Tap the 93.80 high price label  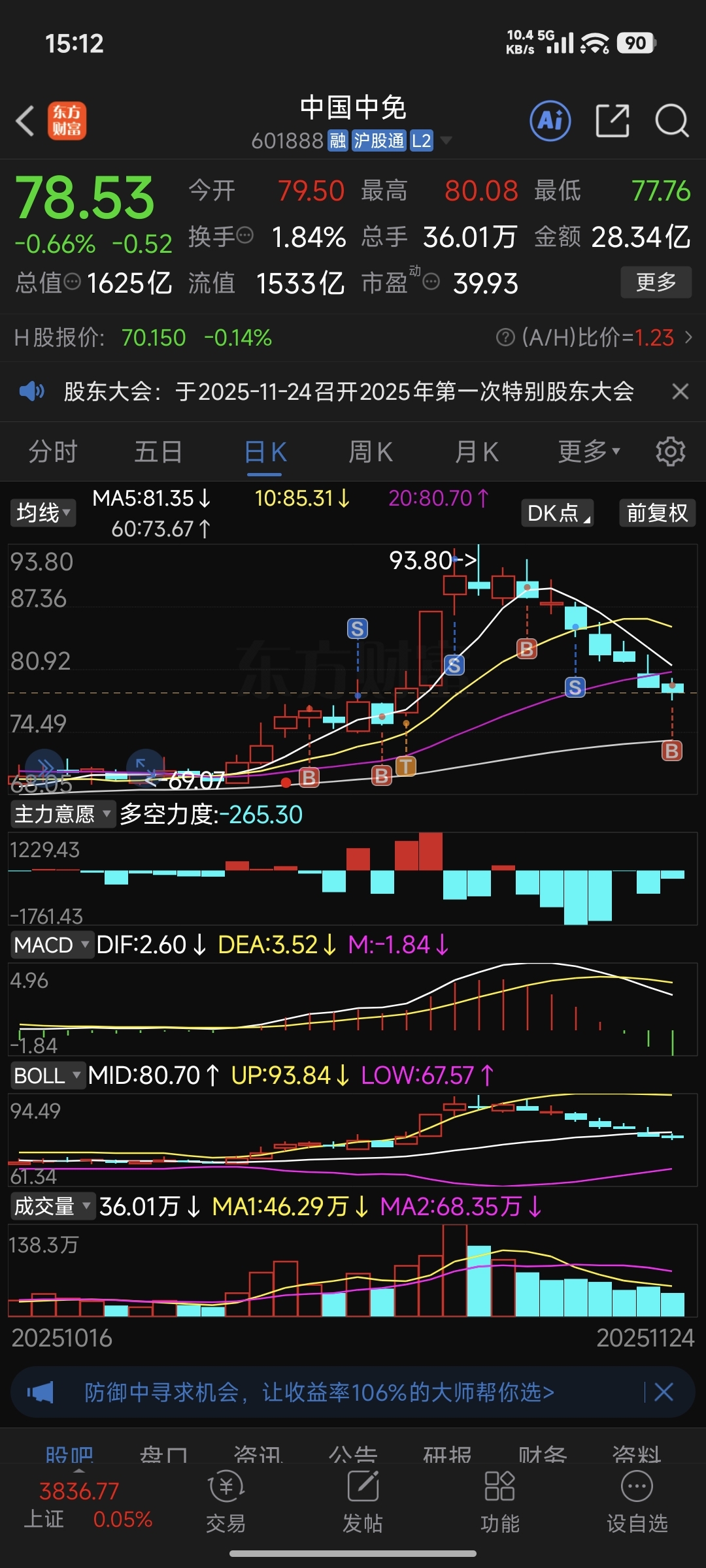coord(421,560)
